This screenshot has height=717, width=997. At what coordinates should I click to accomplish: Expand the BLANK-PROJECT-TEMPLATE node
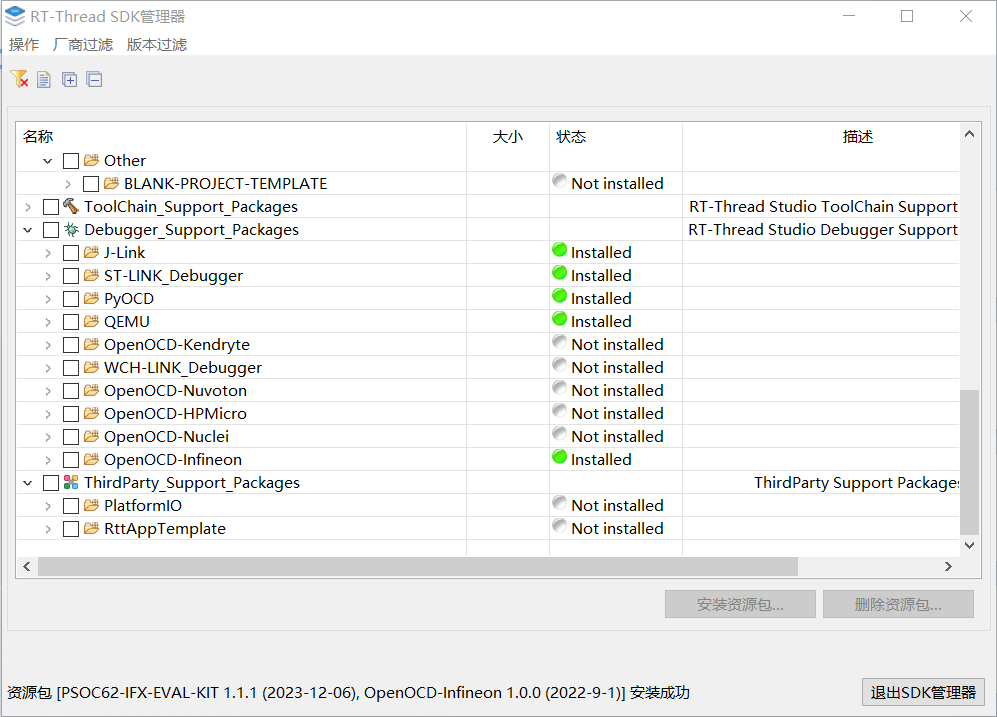tap(68, 184)
